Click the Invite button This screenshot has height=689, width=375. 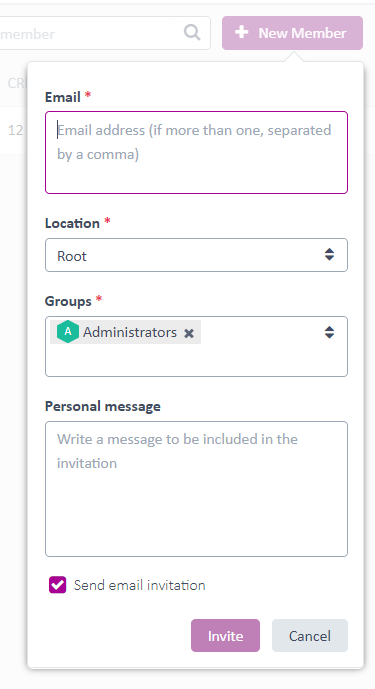tap(225, 635)
